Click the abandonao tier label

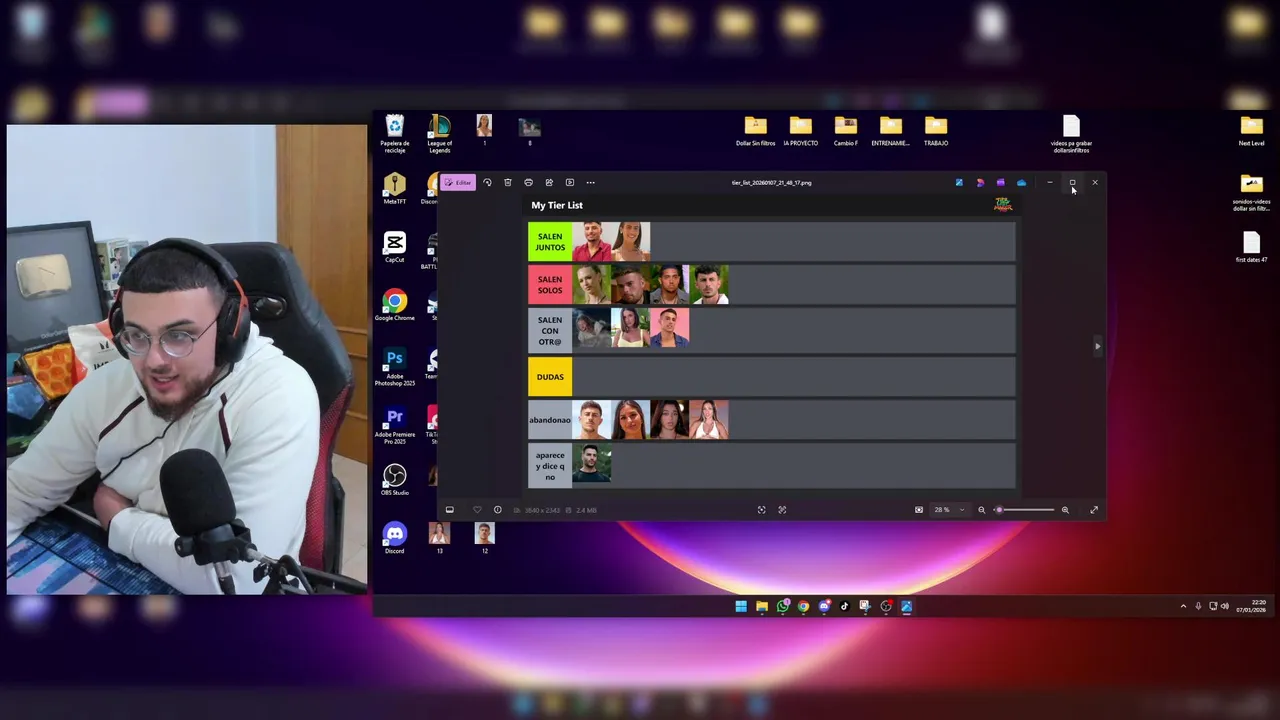(x=550, y=420)
